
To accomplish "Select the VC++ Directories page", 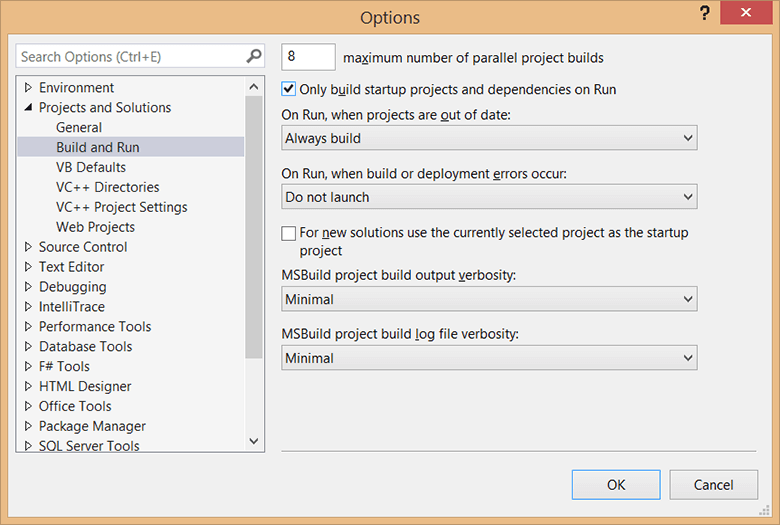I will click(x=107, y=187).
